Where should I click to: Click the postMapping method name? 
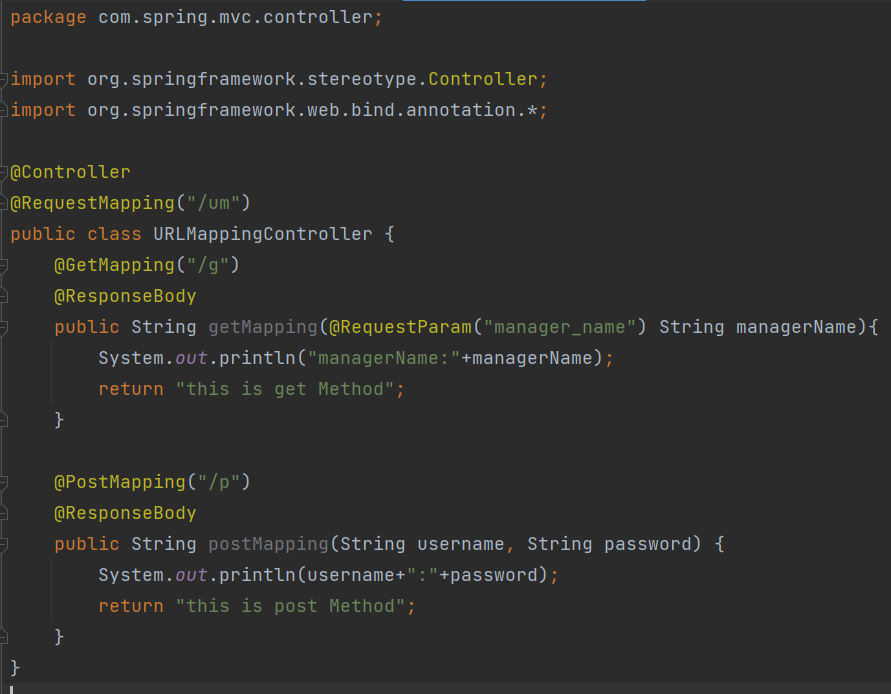pos(267,544)
